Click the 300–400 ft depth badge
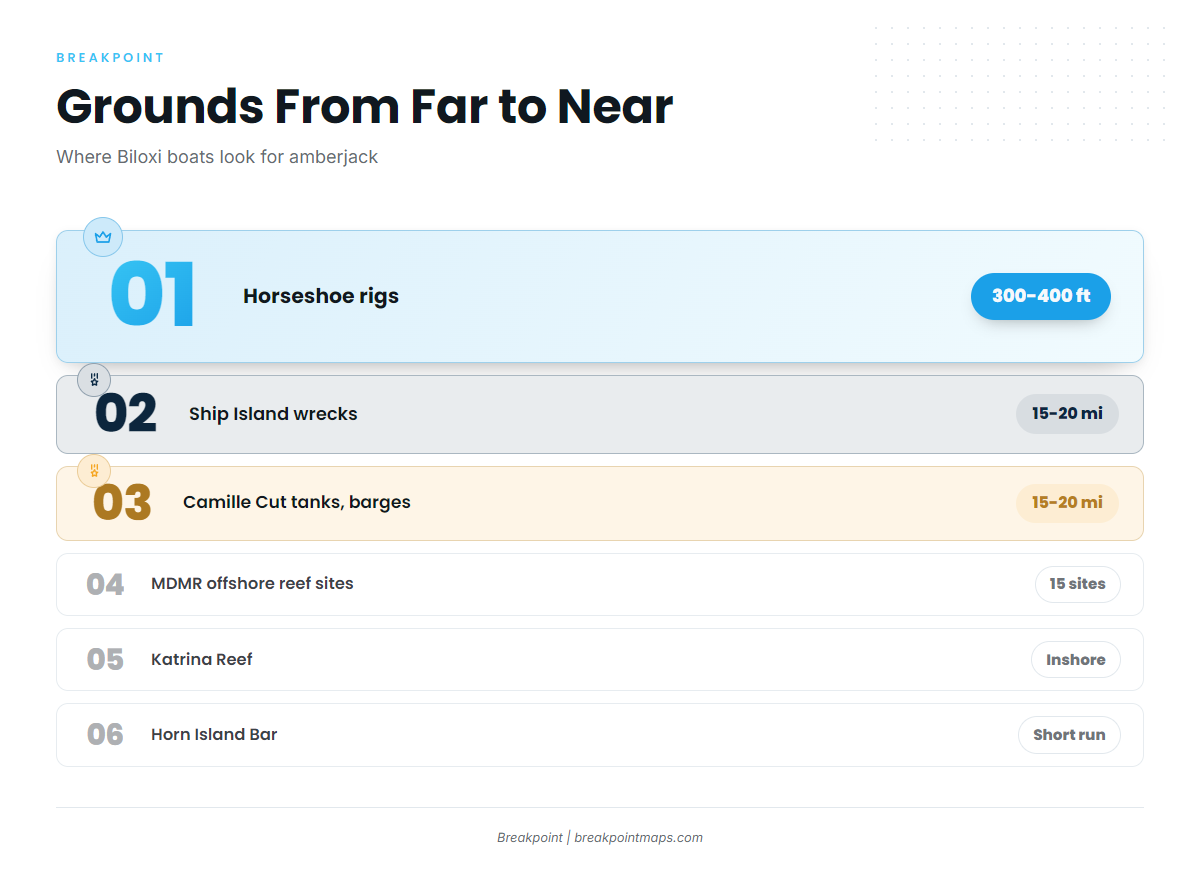 click(1041, 296)
